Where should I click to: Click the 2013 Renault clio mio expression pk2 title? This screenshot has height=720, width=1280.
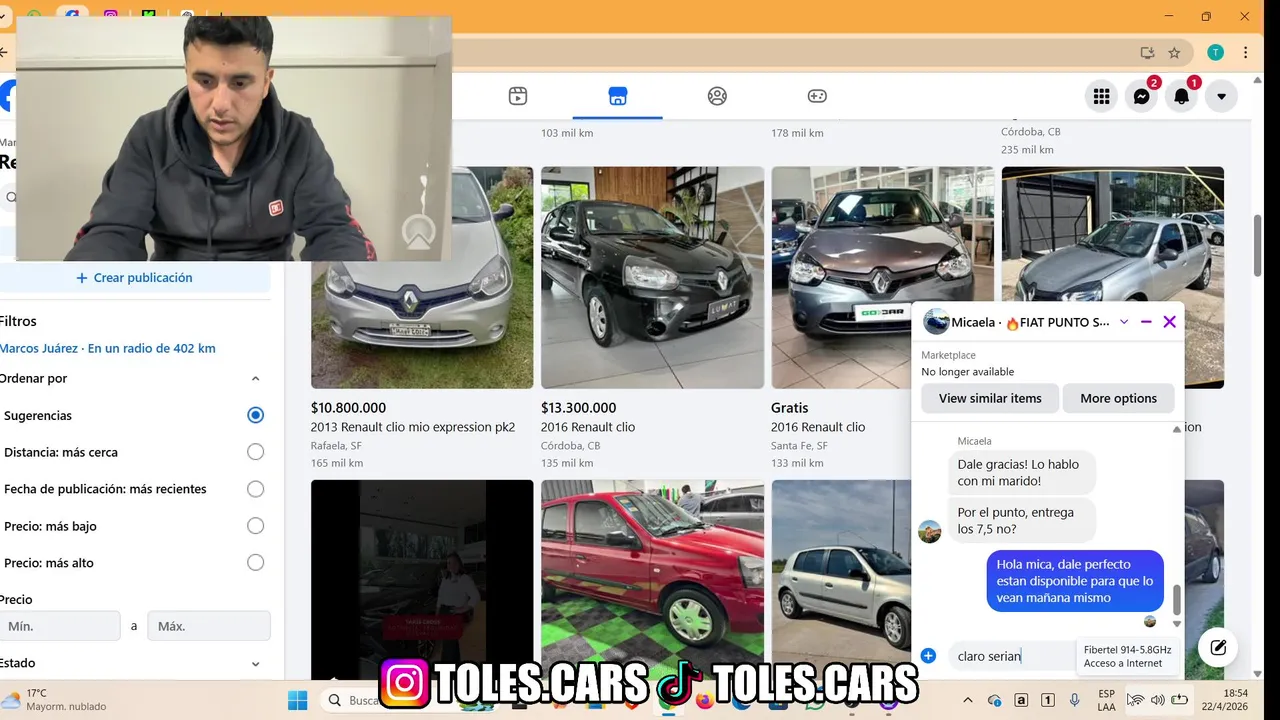[413, 427]
